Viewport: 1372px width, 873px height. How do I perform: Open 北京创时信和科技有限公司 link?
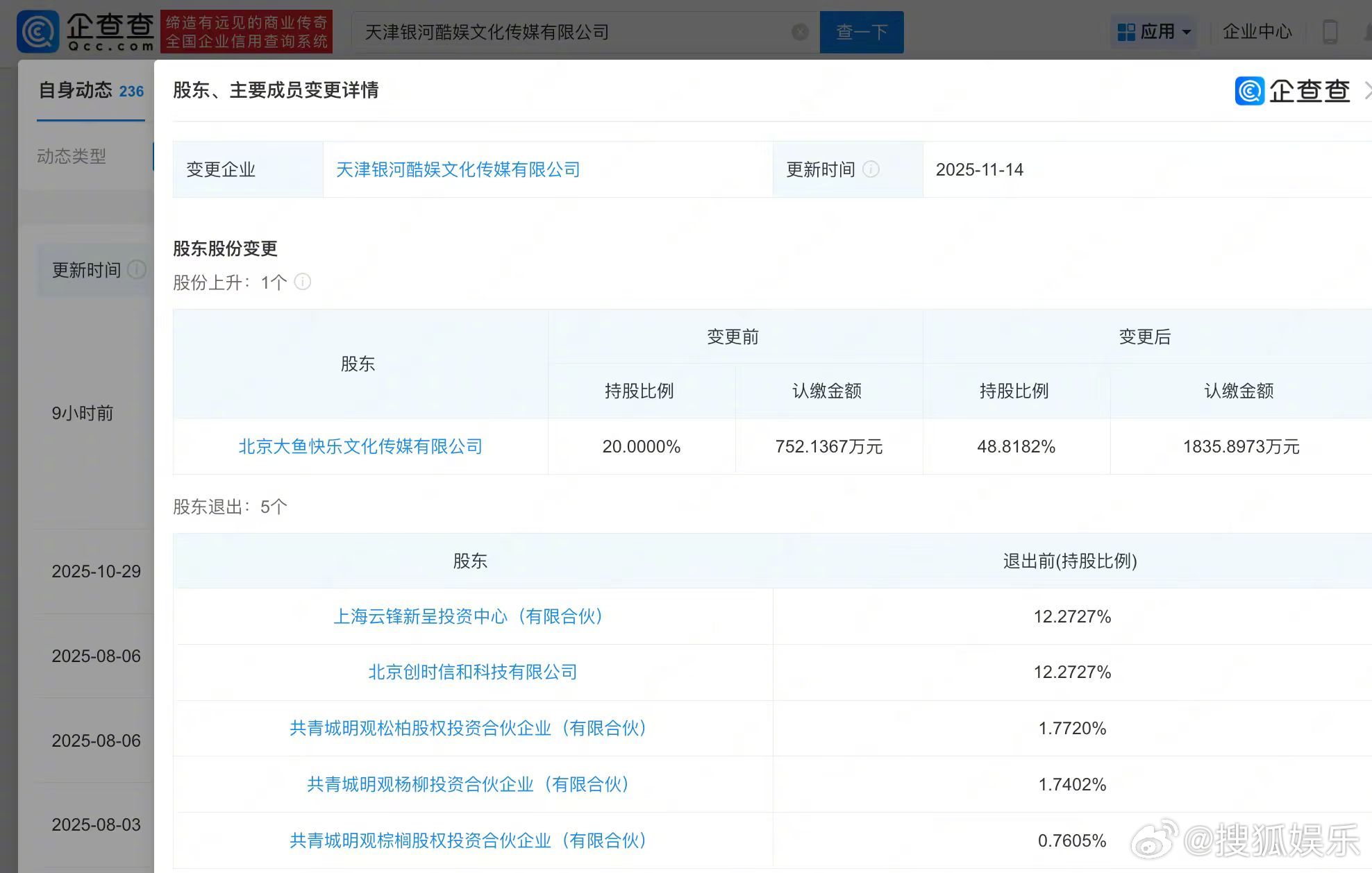click(x=472, y=672)
